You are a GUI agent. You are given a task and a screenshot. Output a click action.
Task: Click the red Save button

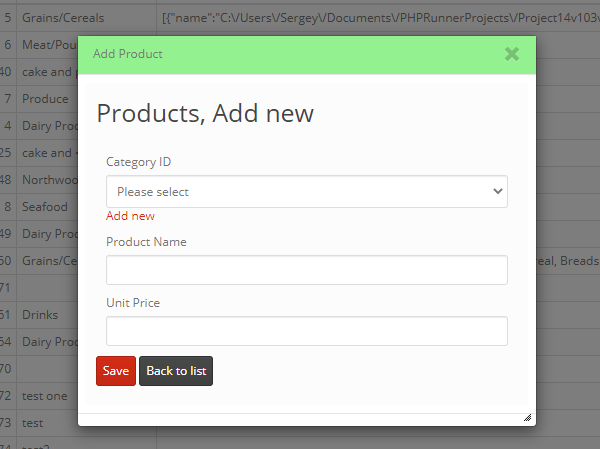tap(116, 371)
